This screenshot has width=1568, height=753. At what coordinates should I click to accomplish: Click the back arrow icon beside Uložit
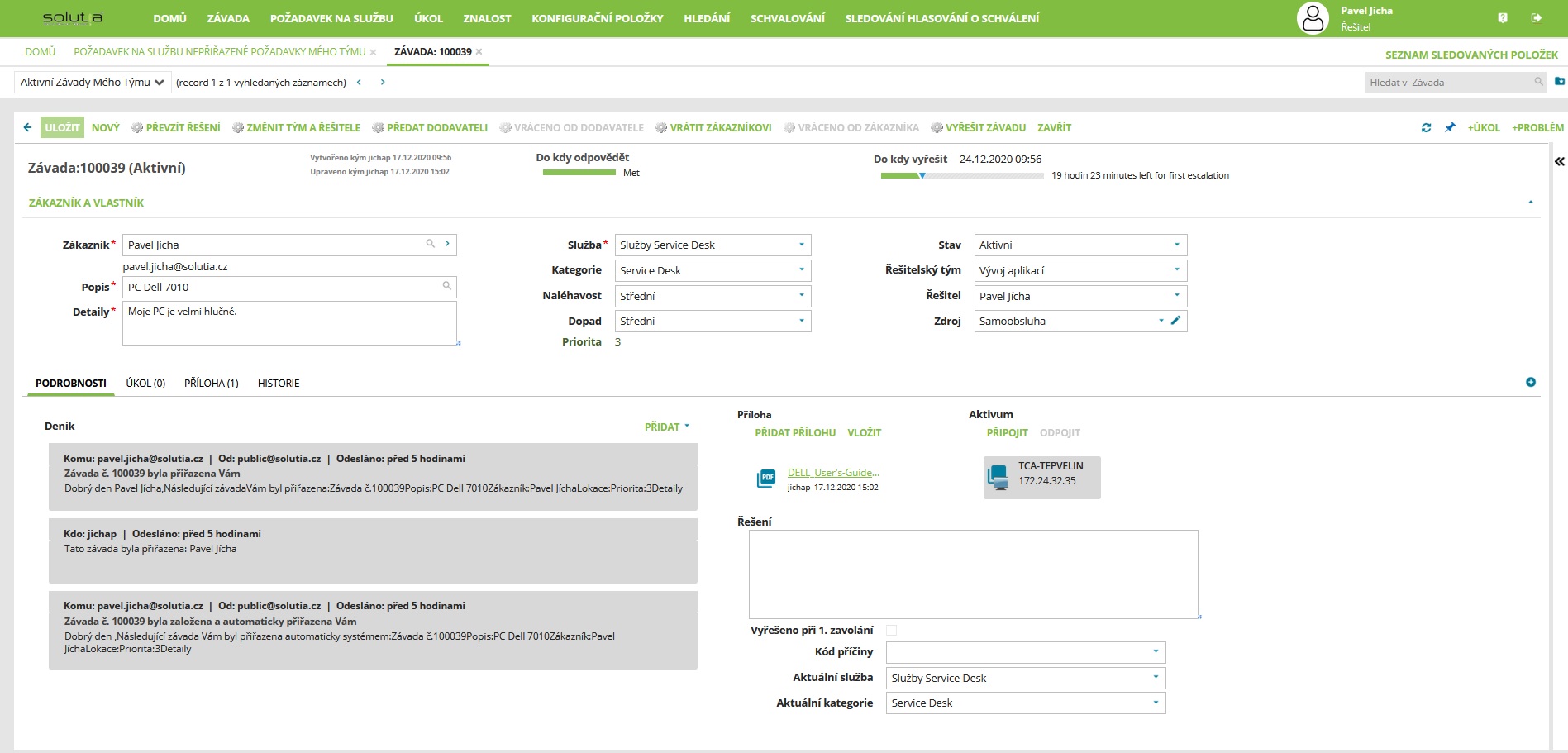[x=28, y=127]
